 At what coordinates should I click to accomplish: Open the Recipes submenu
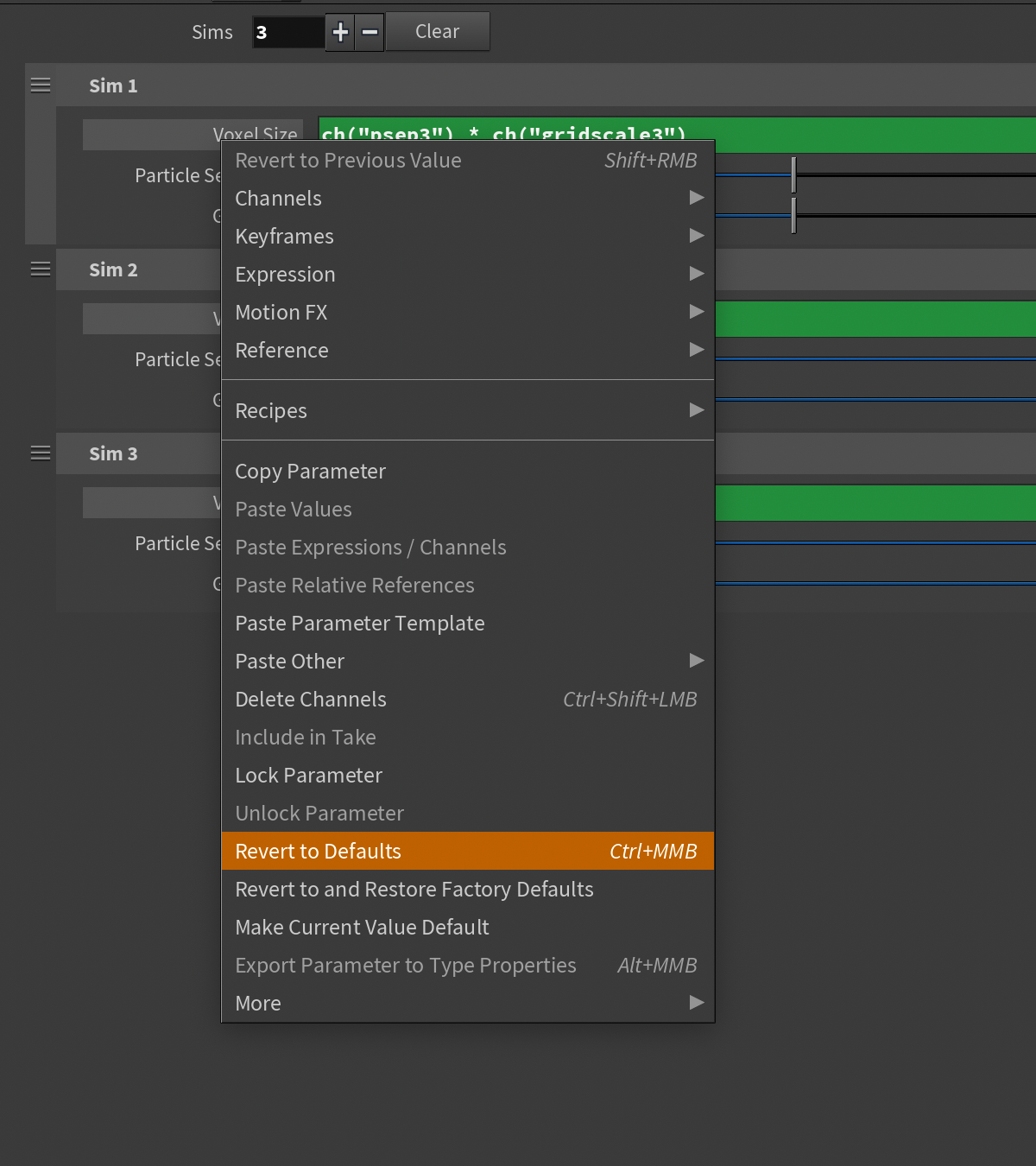(x=467, y=411)
